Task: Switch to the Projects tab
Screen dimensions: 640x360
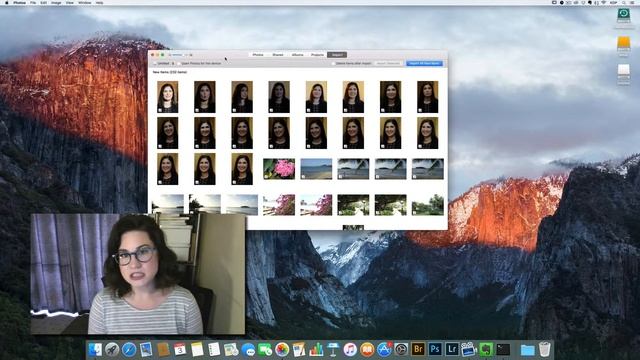Action: click(317, 55)
